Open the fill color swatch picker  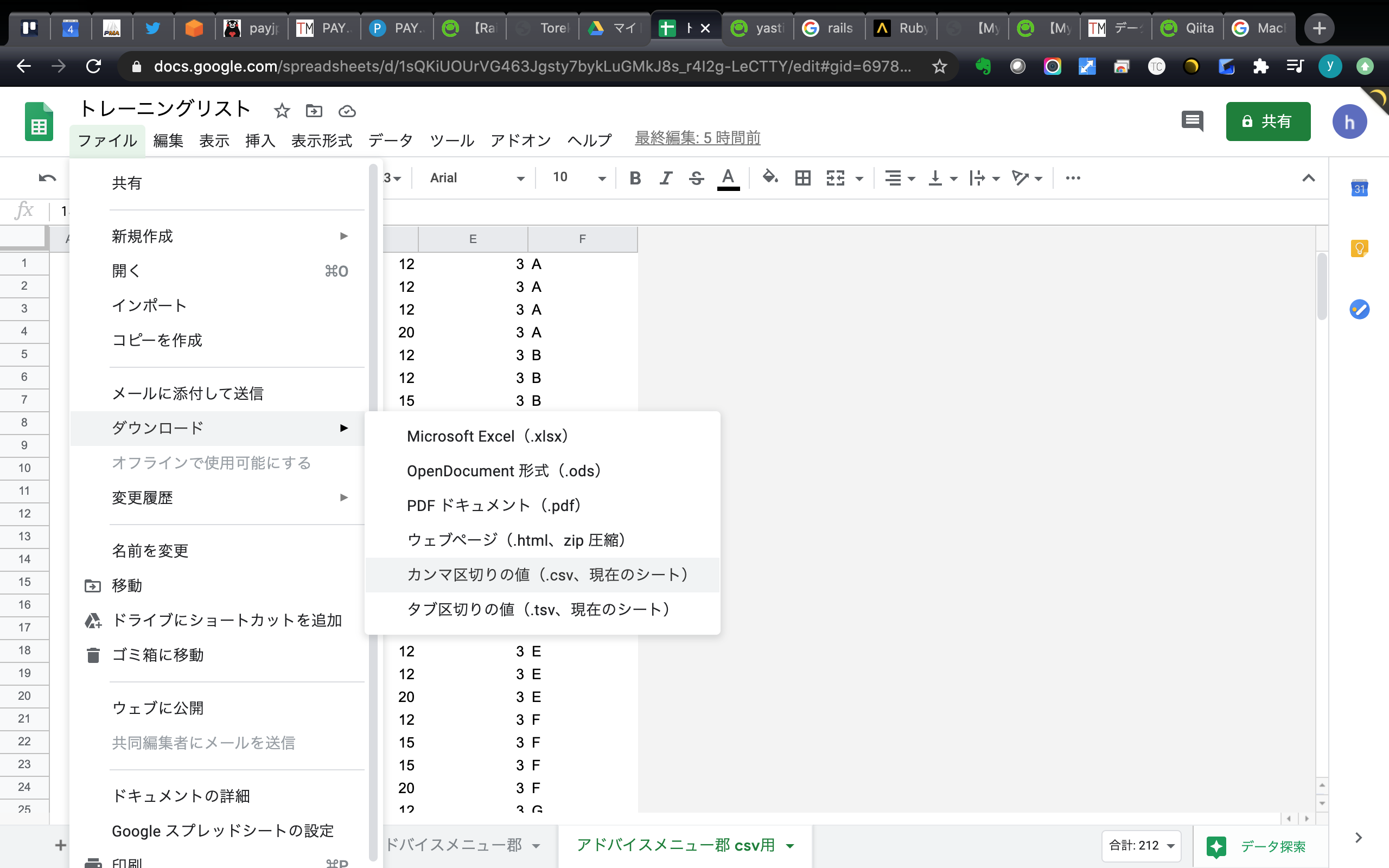[770, 178]
